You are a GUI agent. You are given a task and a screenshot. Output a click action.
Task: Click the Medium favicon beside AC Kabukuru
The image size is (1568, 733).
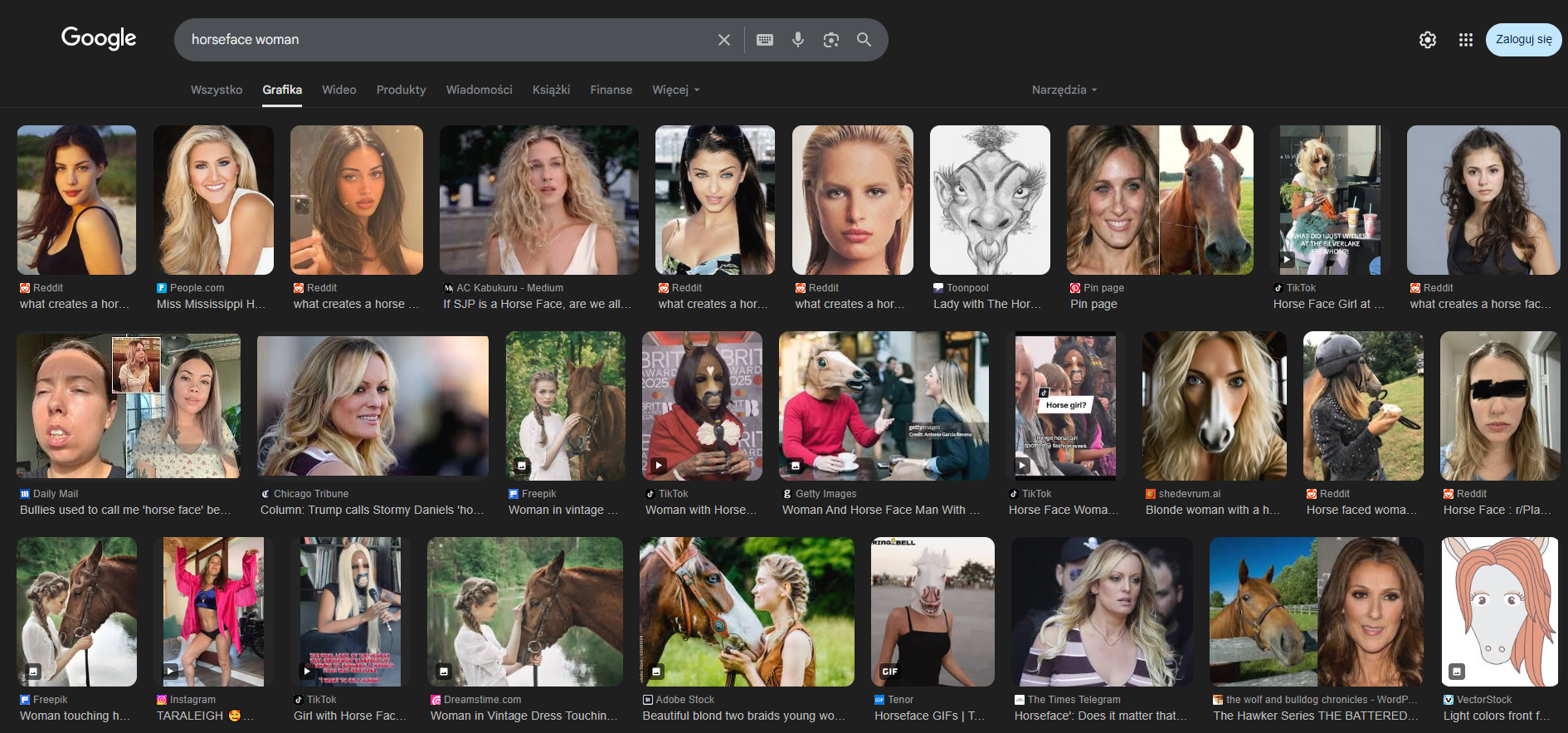pos(448,288)
